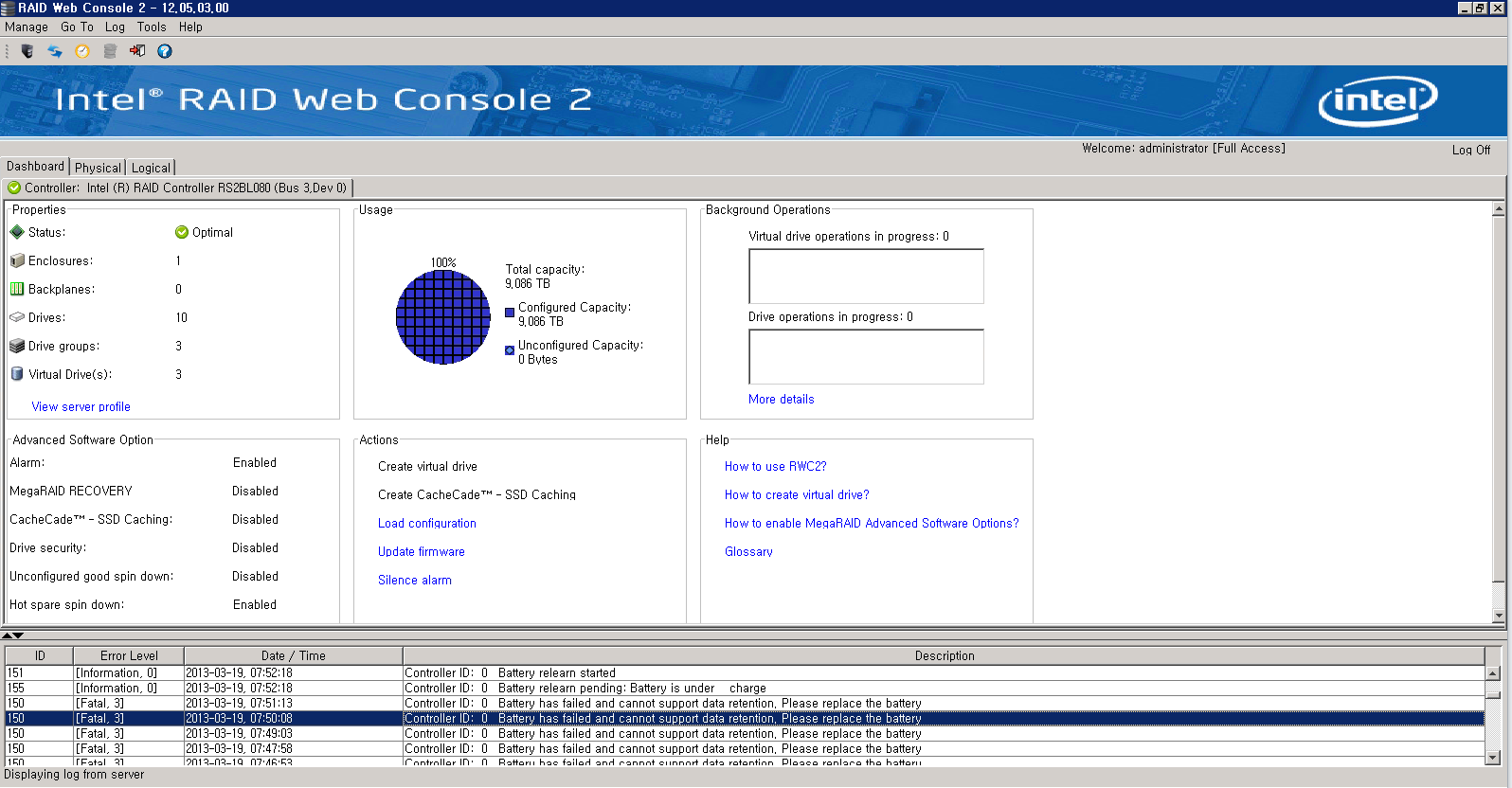Screen dimensions: 1512x788
Task: Click the controller green check icon
Action: 14,188
